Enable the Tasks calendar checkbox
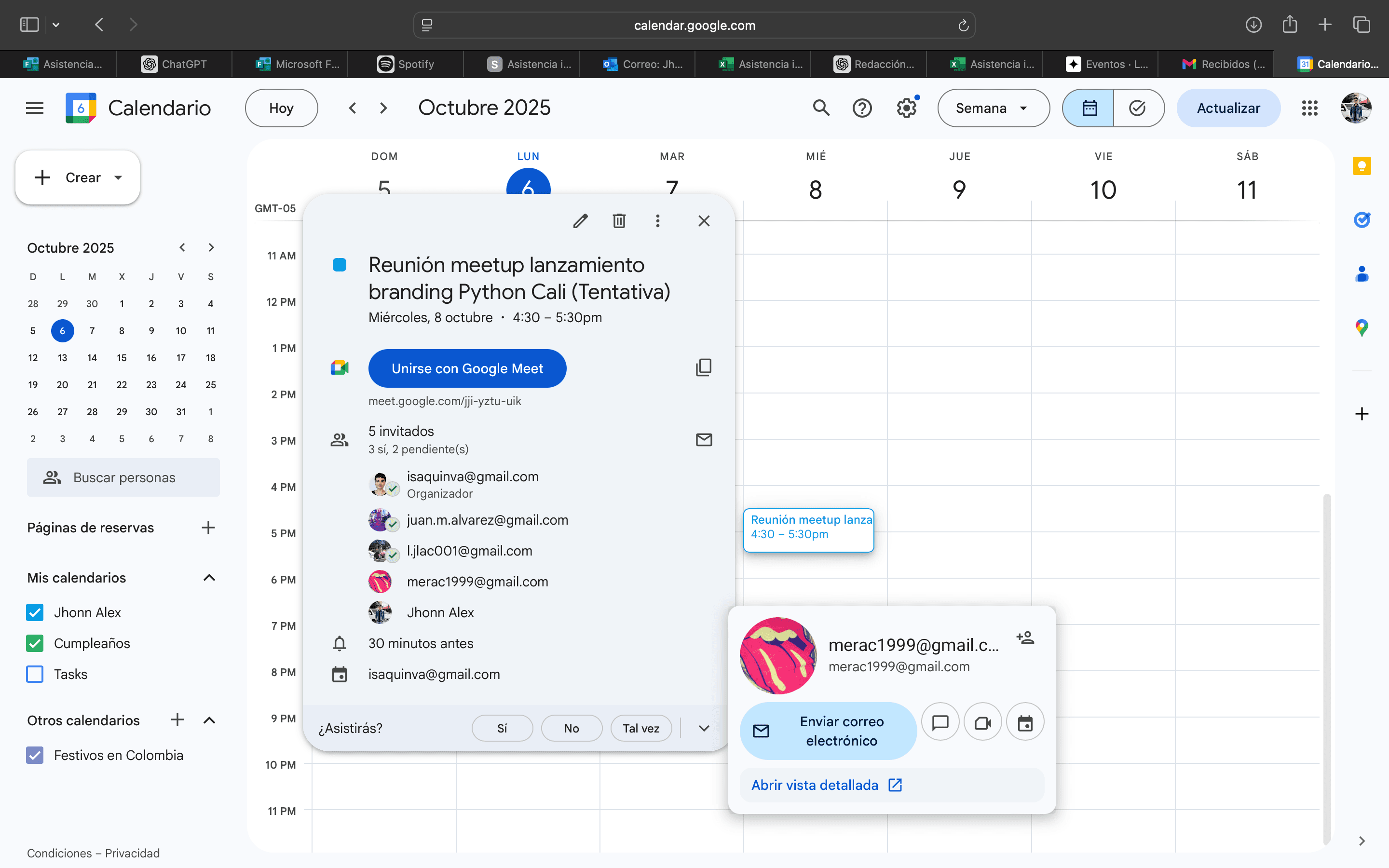Screen dimensions: 1389x868 (x=35, y=674)
